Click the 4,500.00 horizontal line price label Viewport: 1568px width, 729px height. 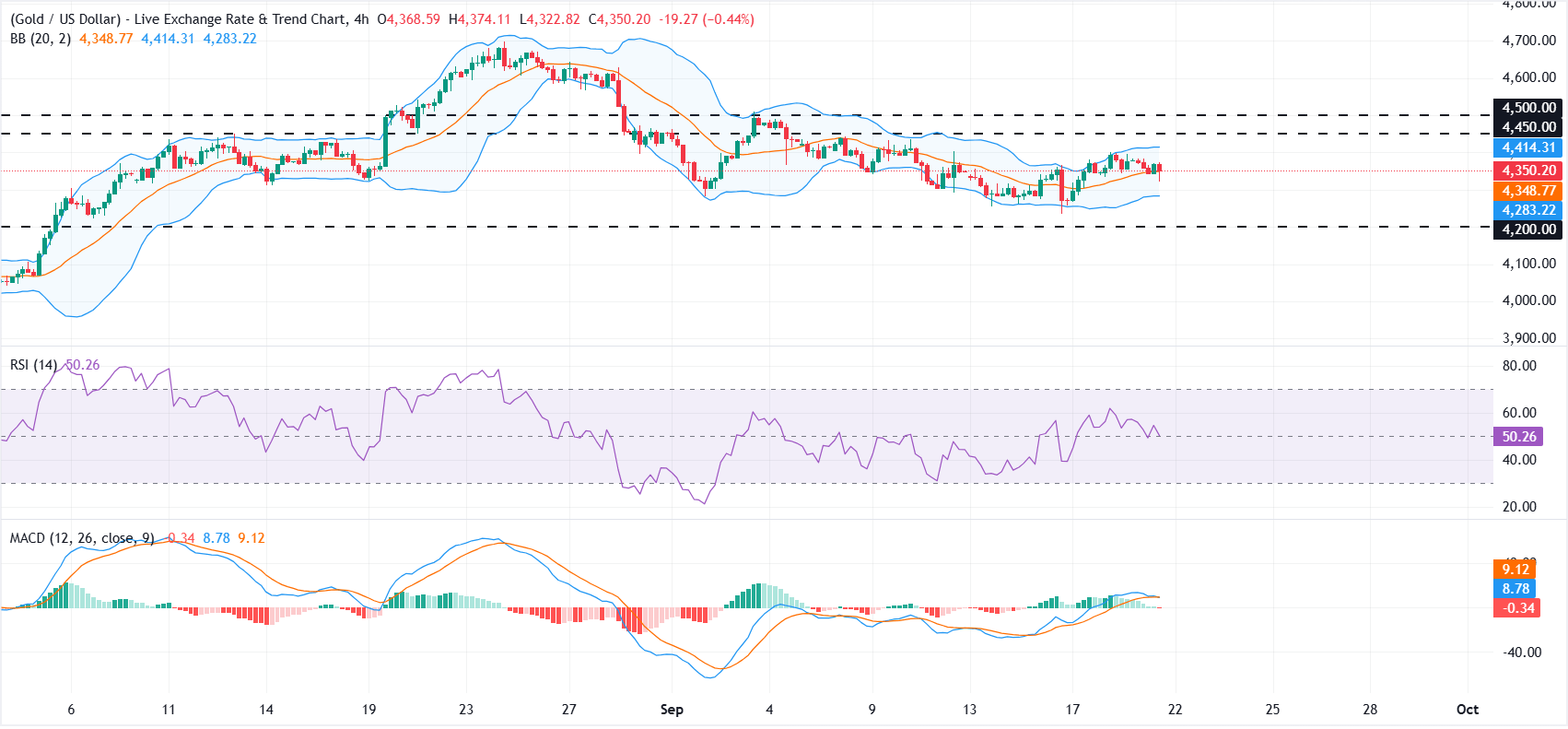1527,108
